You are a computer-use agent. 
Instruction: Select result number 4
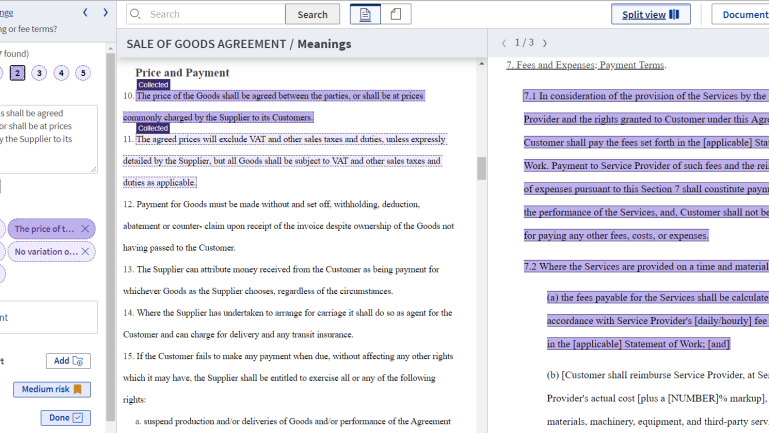click(61, 73)
